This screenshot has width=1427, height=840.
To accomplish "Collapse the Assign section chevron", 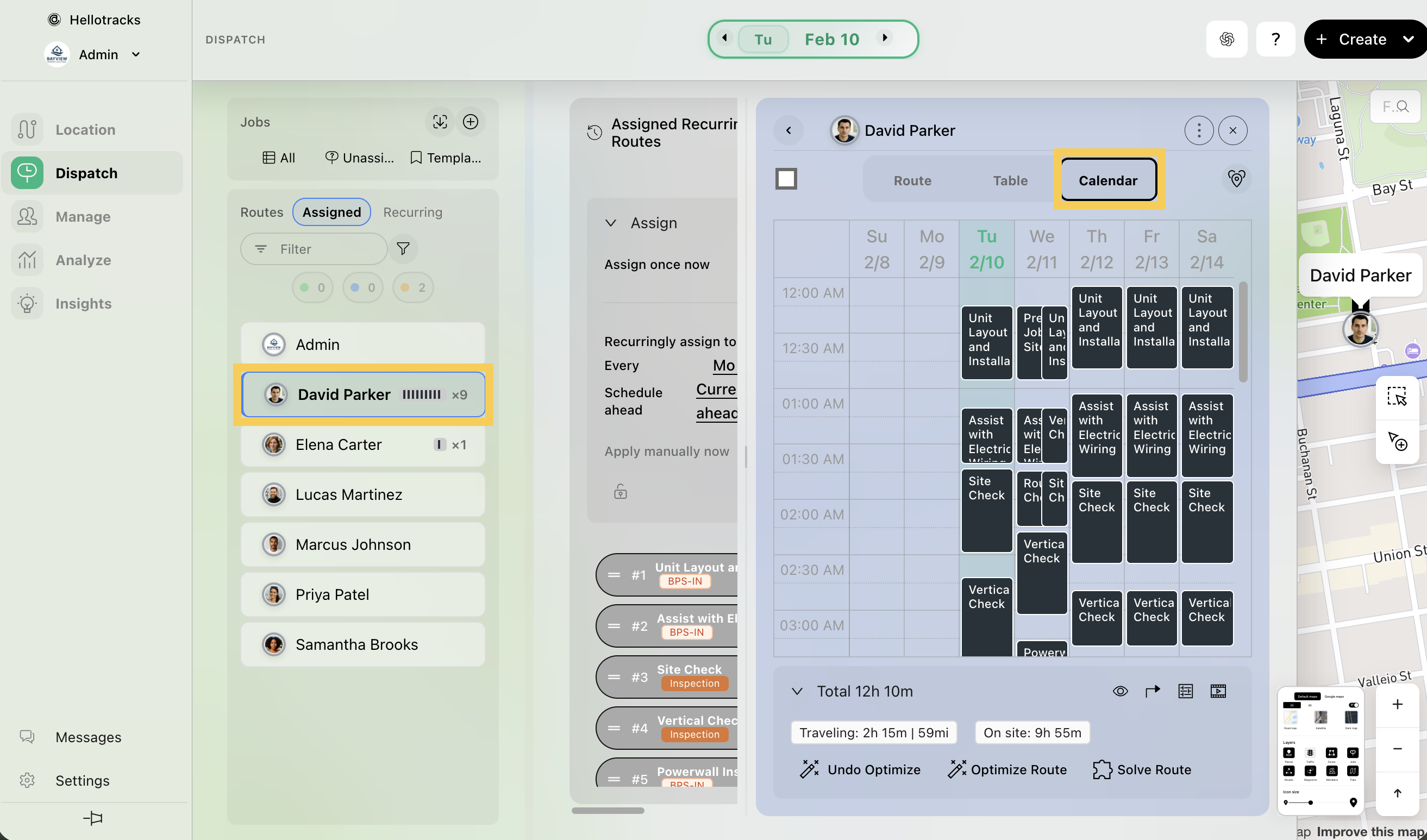I will 610,223.
